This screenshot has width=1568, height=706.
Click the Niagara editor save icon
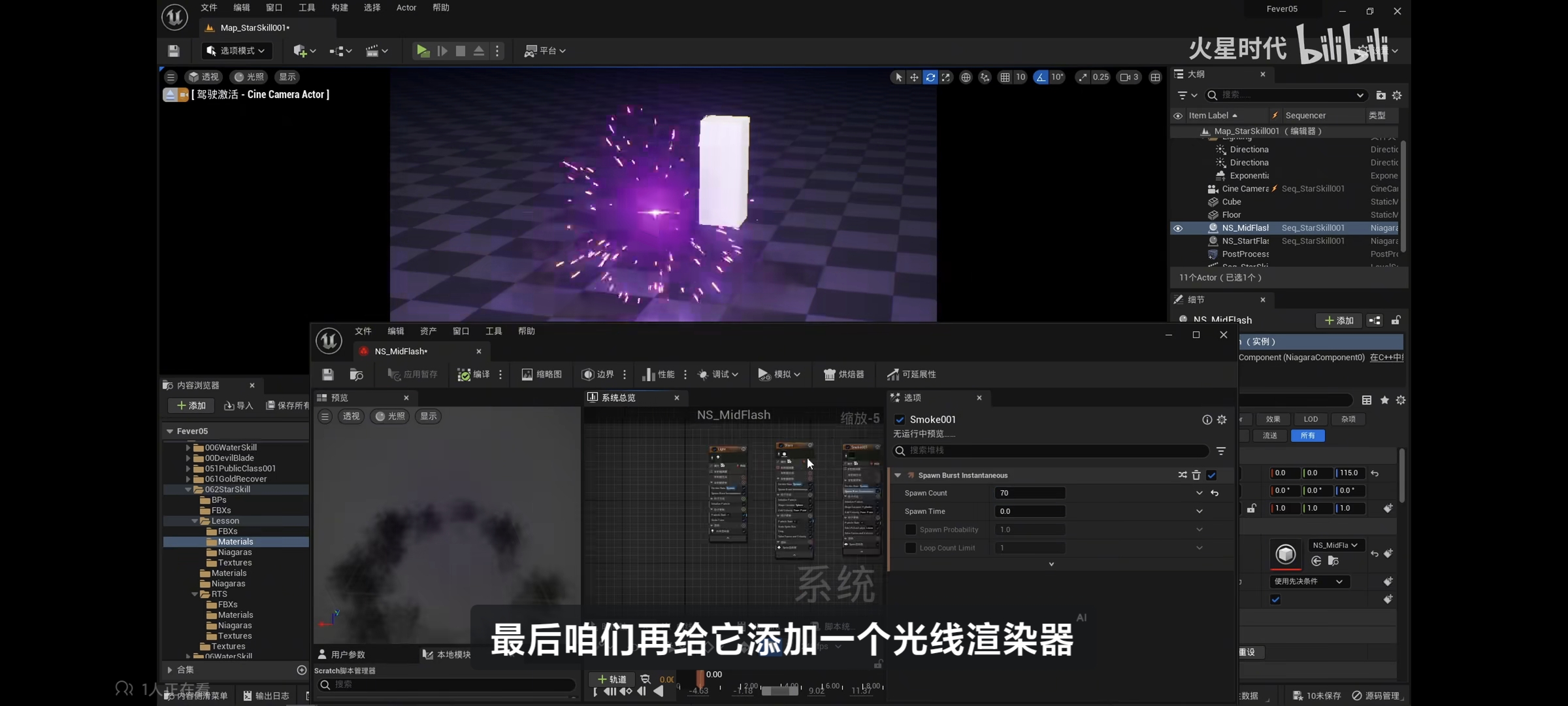pyautogui.click(x=328, y=375)
